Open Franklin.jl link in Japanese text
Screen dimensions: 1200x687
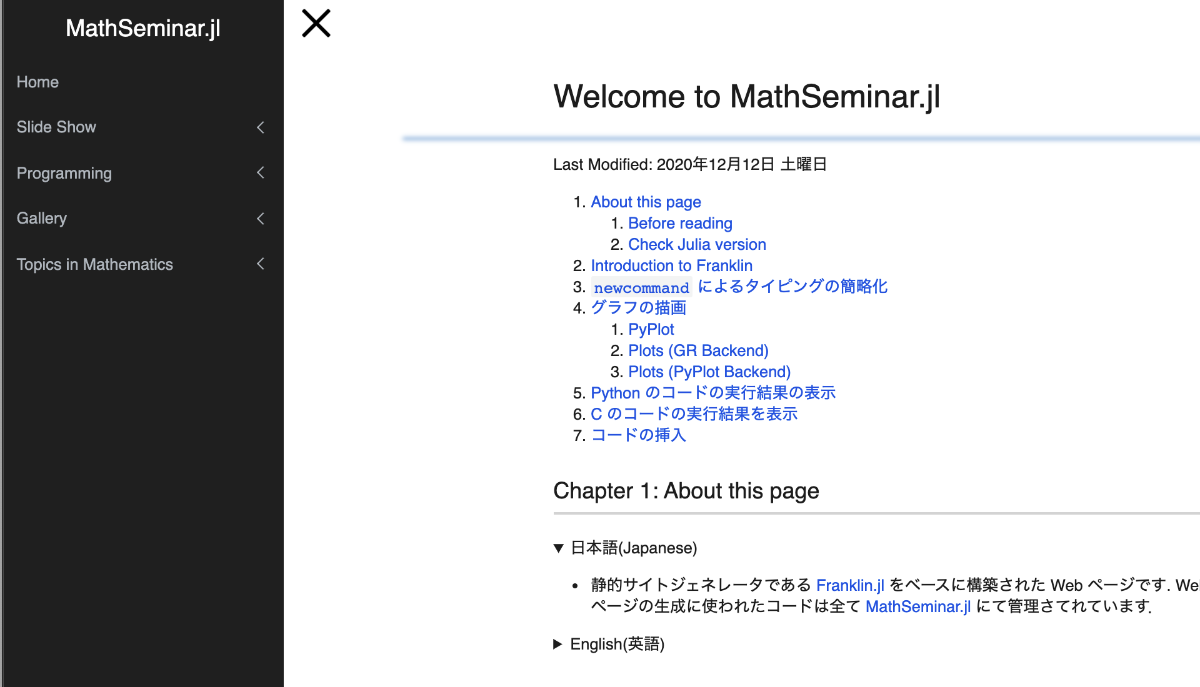pyautogui.click(x=851, y=585)
